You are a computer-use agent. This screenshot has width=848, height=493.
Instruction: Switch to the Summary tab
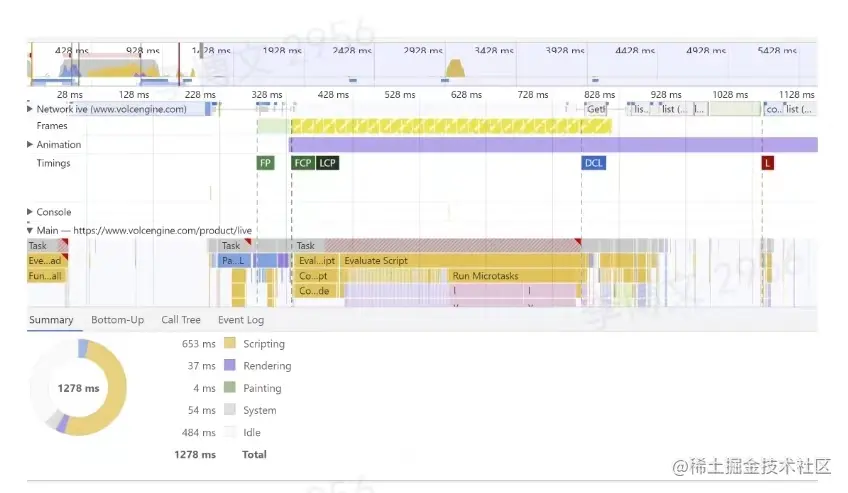pos(51,319)
